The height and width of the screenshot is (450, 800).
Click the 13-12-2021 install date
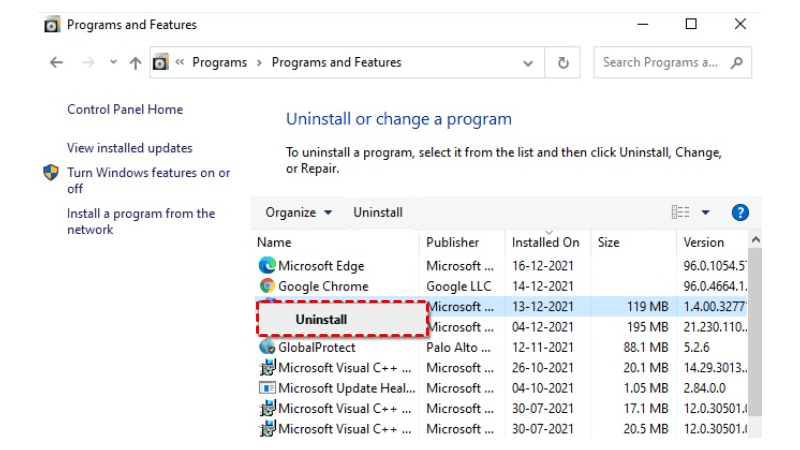click(x=542, y=307)
